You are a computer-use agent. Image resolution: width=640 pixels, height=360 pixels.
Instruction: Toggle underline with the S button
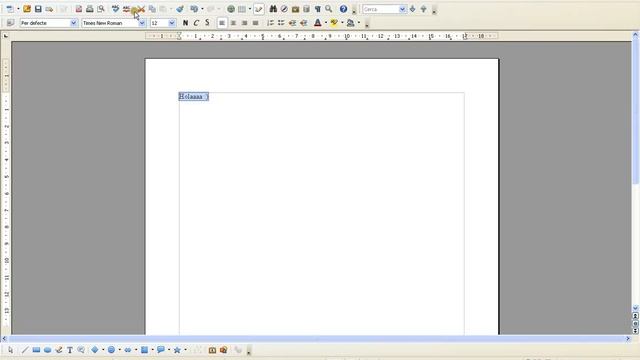coord(207,23)
